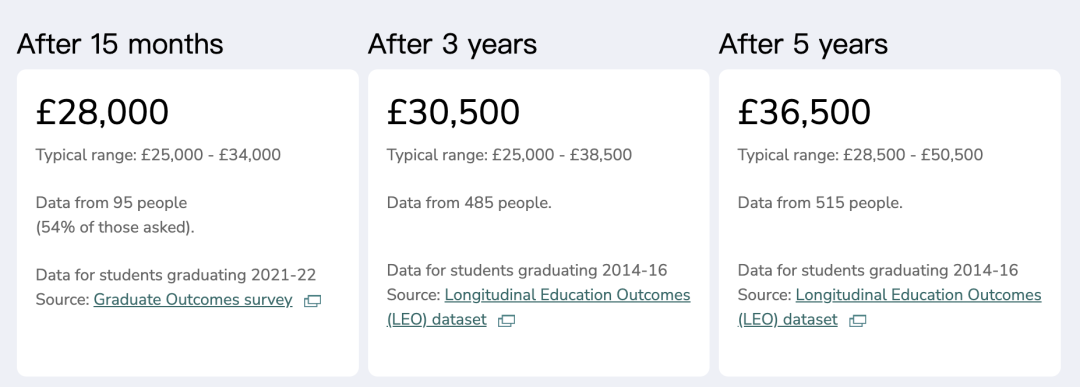Select the After 5 years heading
The width and height of the screenshot is (1080, 387).
(x=804, y=44)
